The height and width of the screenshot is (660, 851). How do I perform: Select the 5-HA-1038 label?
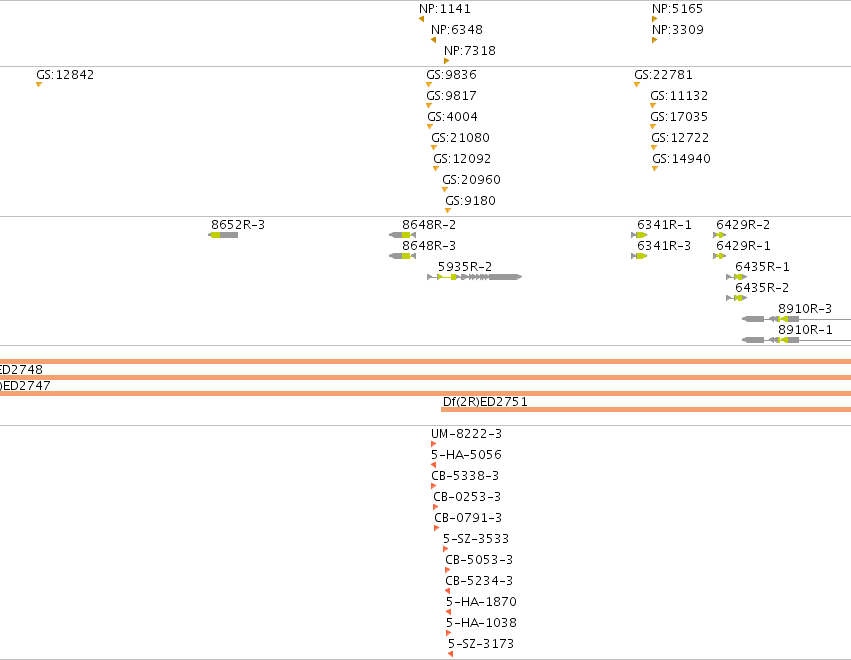(481, 623)
